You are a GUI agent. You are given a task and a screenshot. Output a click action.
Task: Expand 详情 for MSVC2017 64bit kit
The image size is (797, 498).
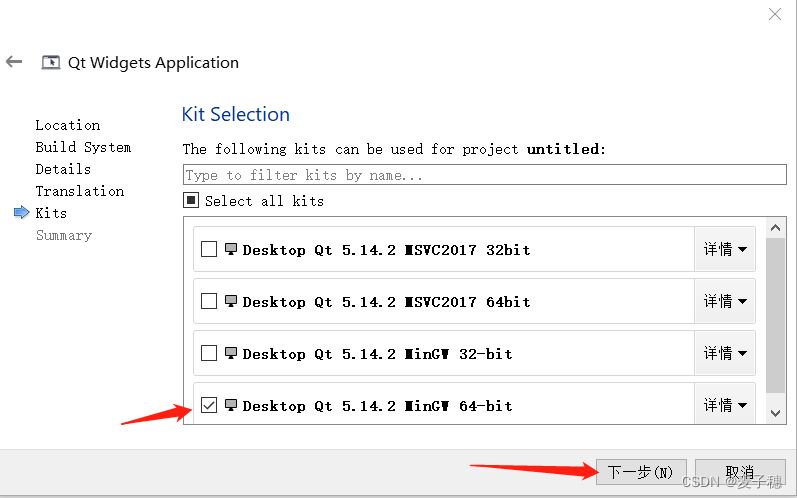(725, 301)
